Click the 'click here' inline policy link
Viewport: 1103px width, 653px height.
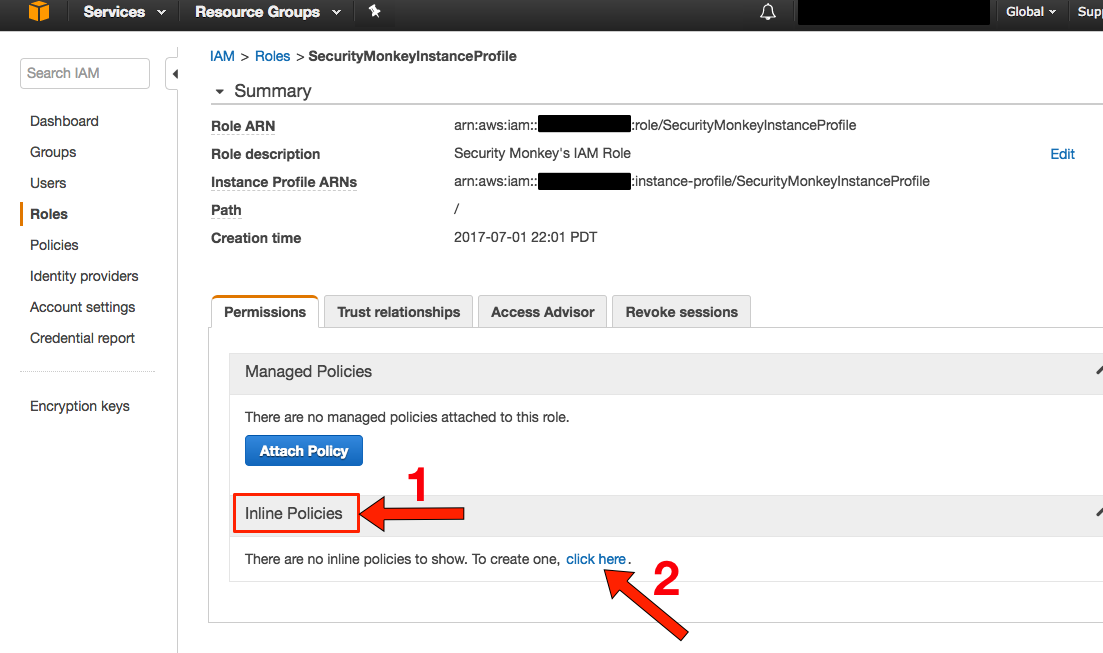(596, 559)
